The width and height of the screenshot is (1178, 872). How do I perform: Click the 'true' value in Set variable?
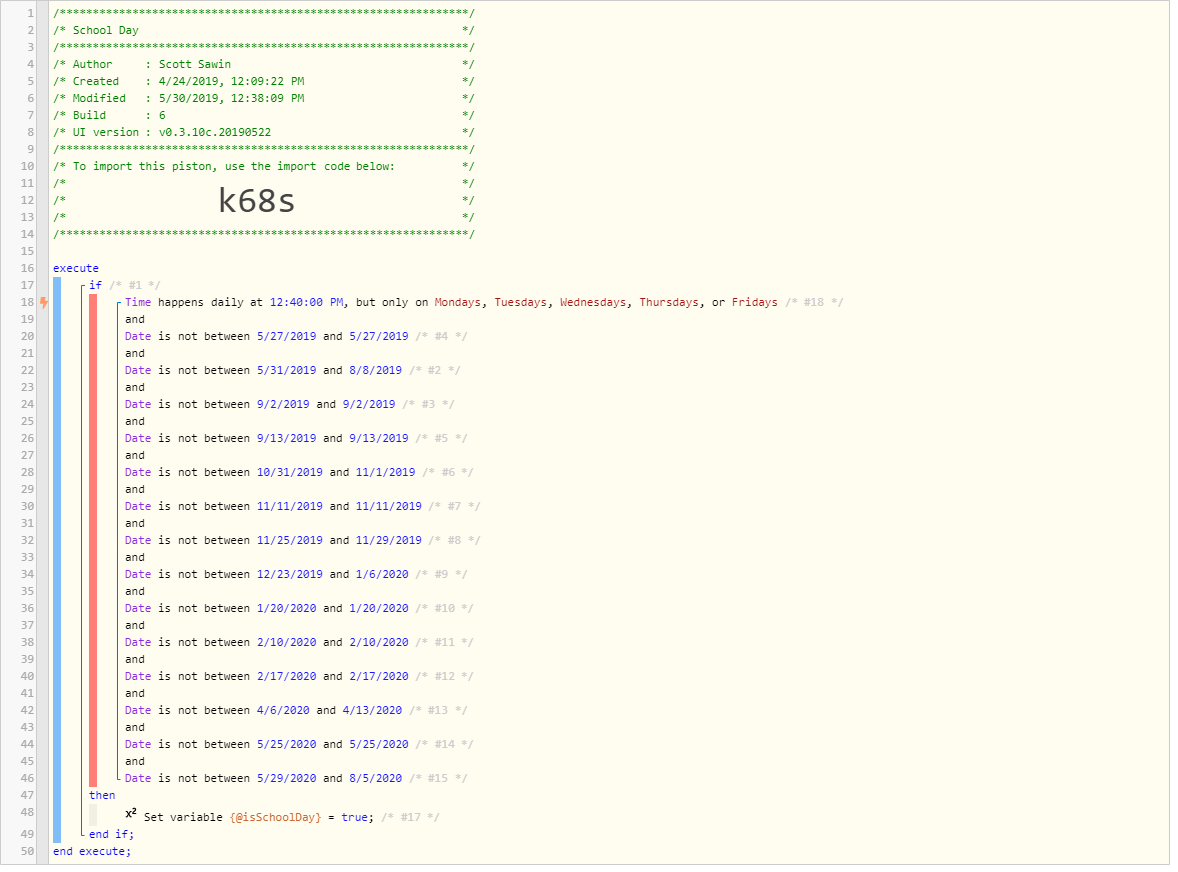tap(355, 818)
